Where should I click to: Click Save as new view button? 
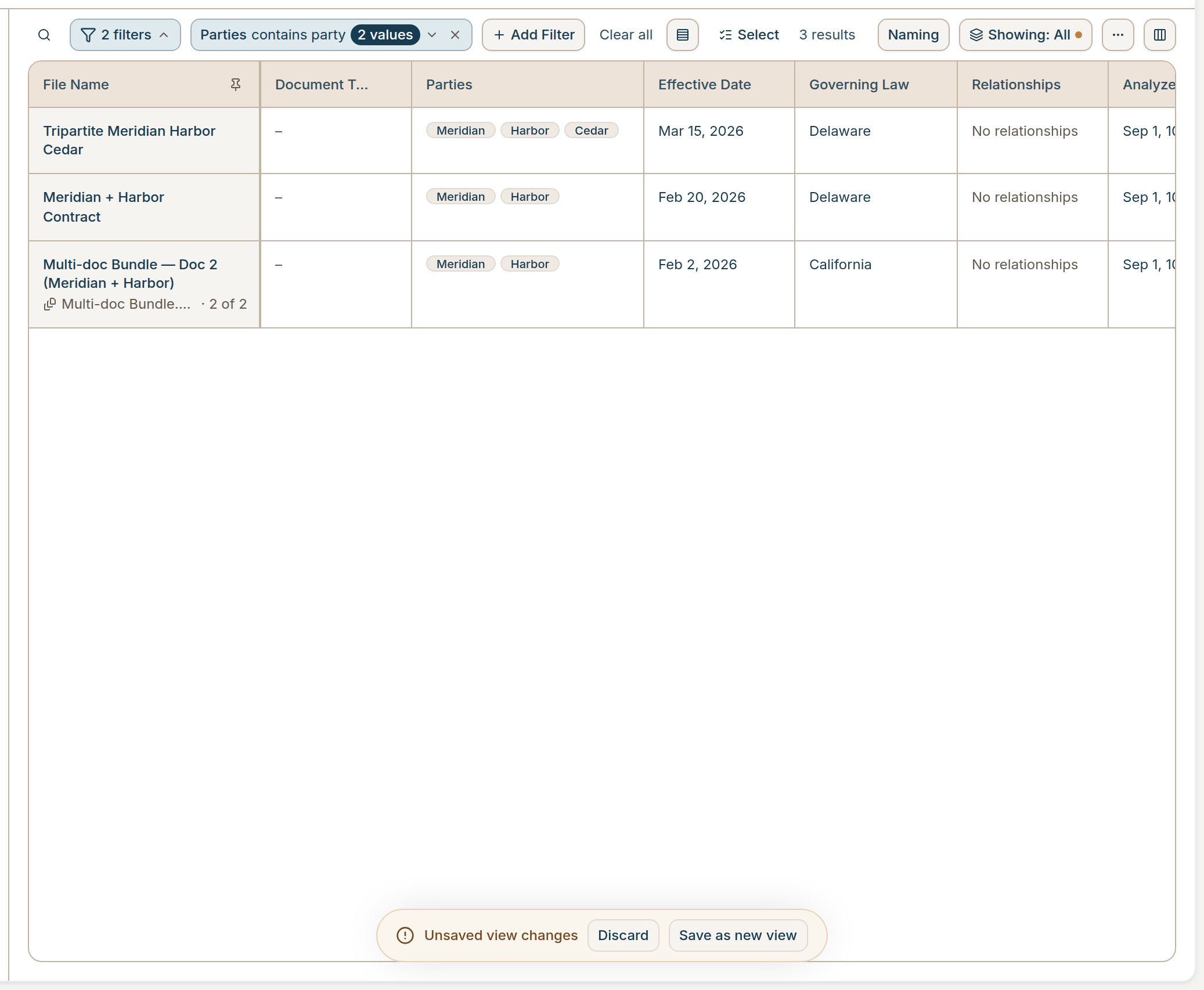(x=737, y=935)
